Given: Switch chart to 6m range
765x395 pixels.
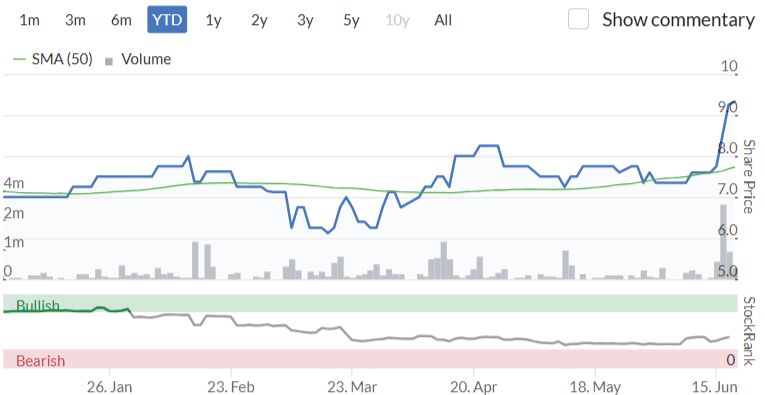Looking at the screenshot, I should click(x=121, y=20).
